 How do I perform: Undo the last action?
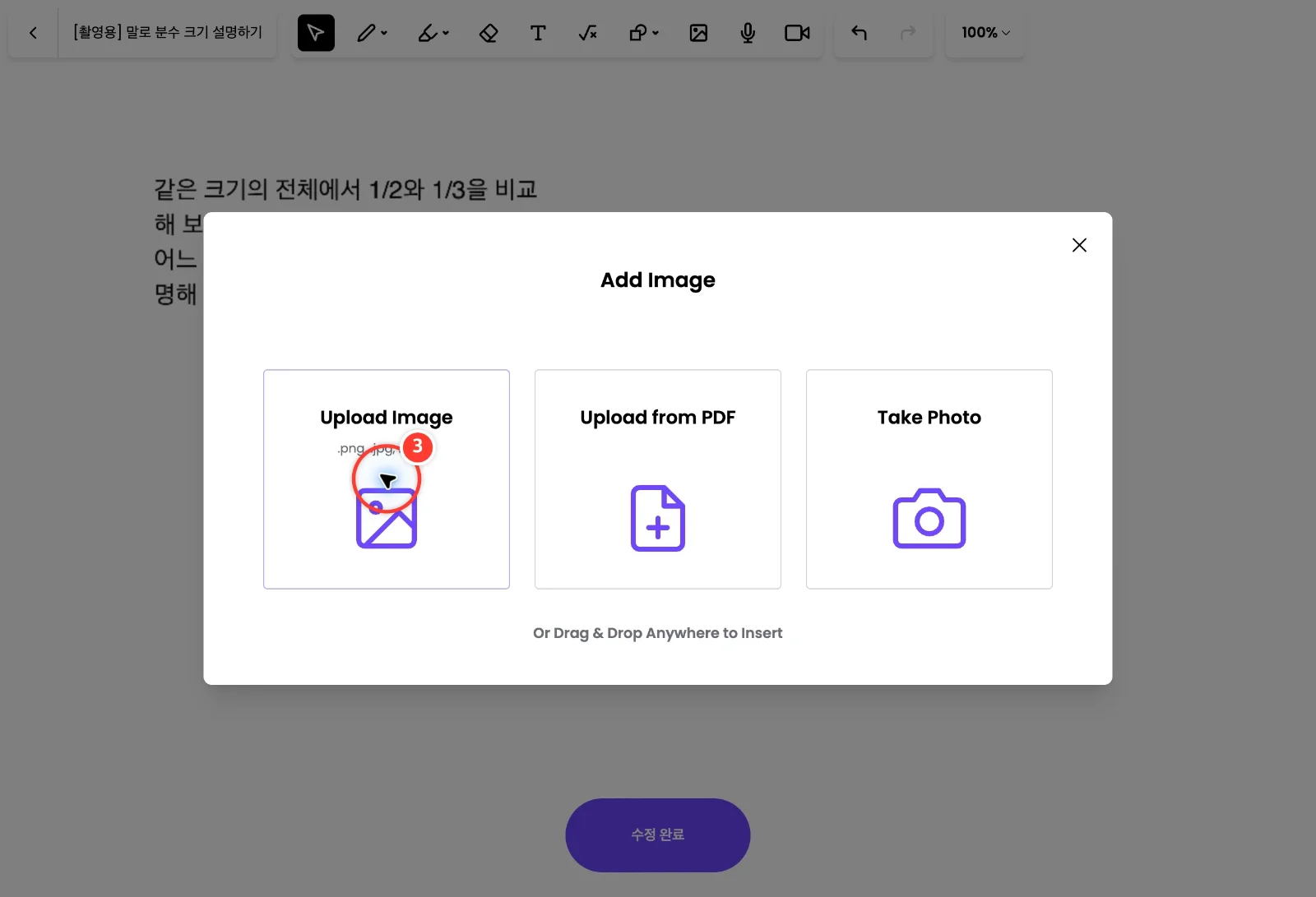point(860,33)
